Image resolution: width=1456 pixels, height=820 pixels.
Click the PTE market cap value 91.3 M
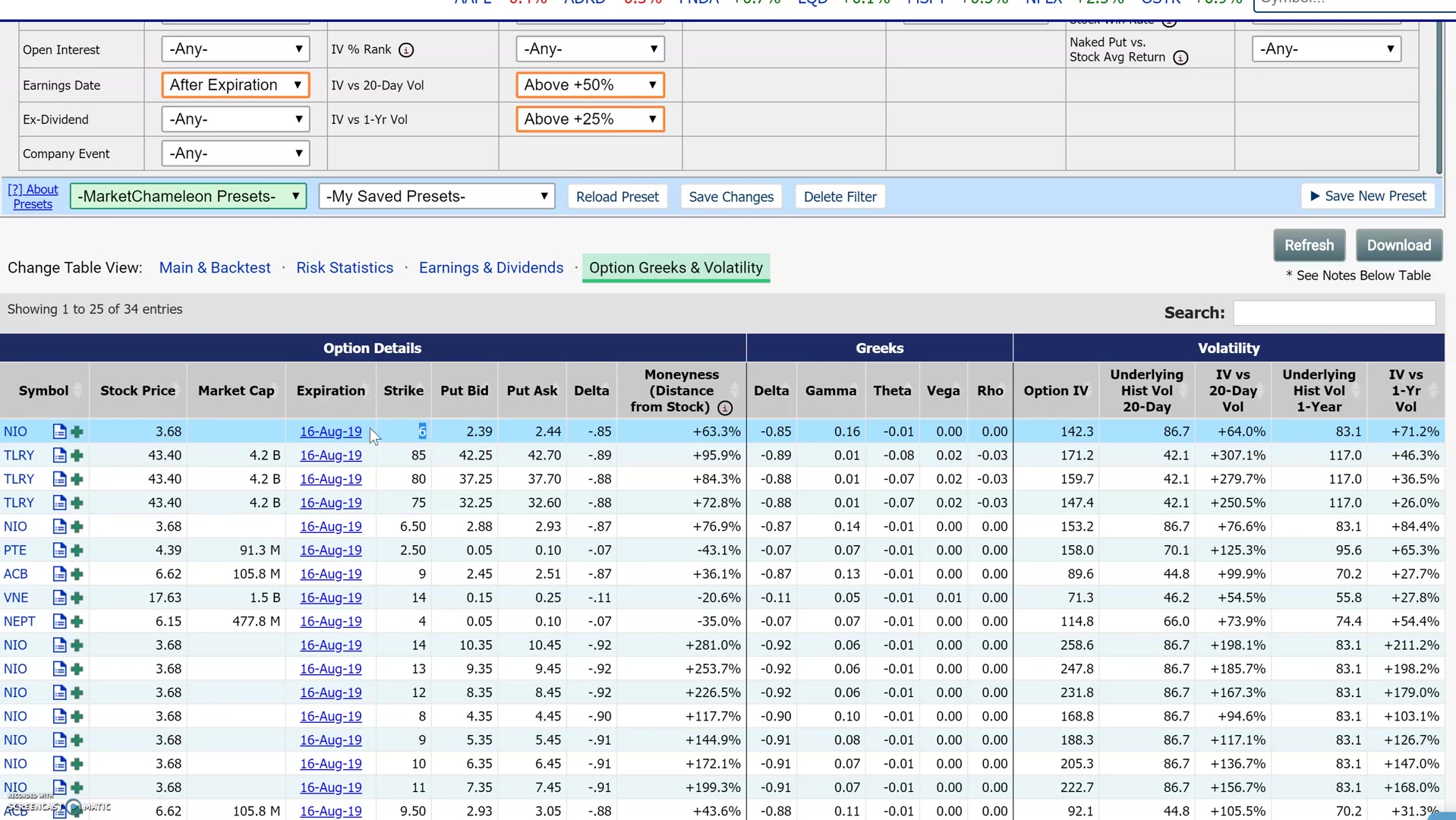tap(255, 550)
